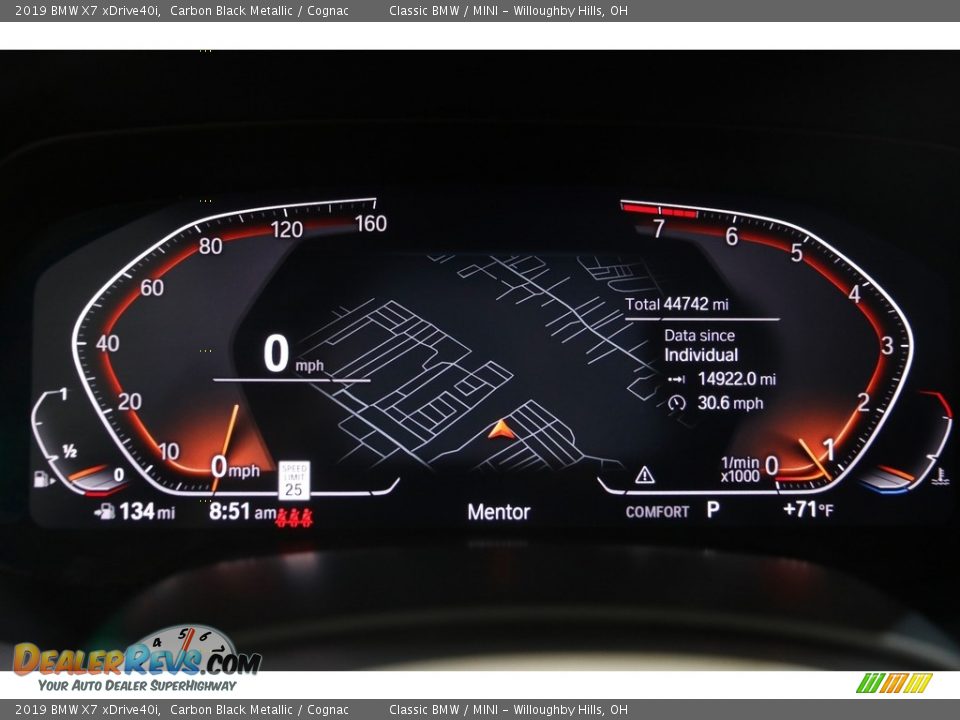Click the 160 mark on the speedometer
Viewport: 960px width, 720px height.
370,223
